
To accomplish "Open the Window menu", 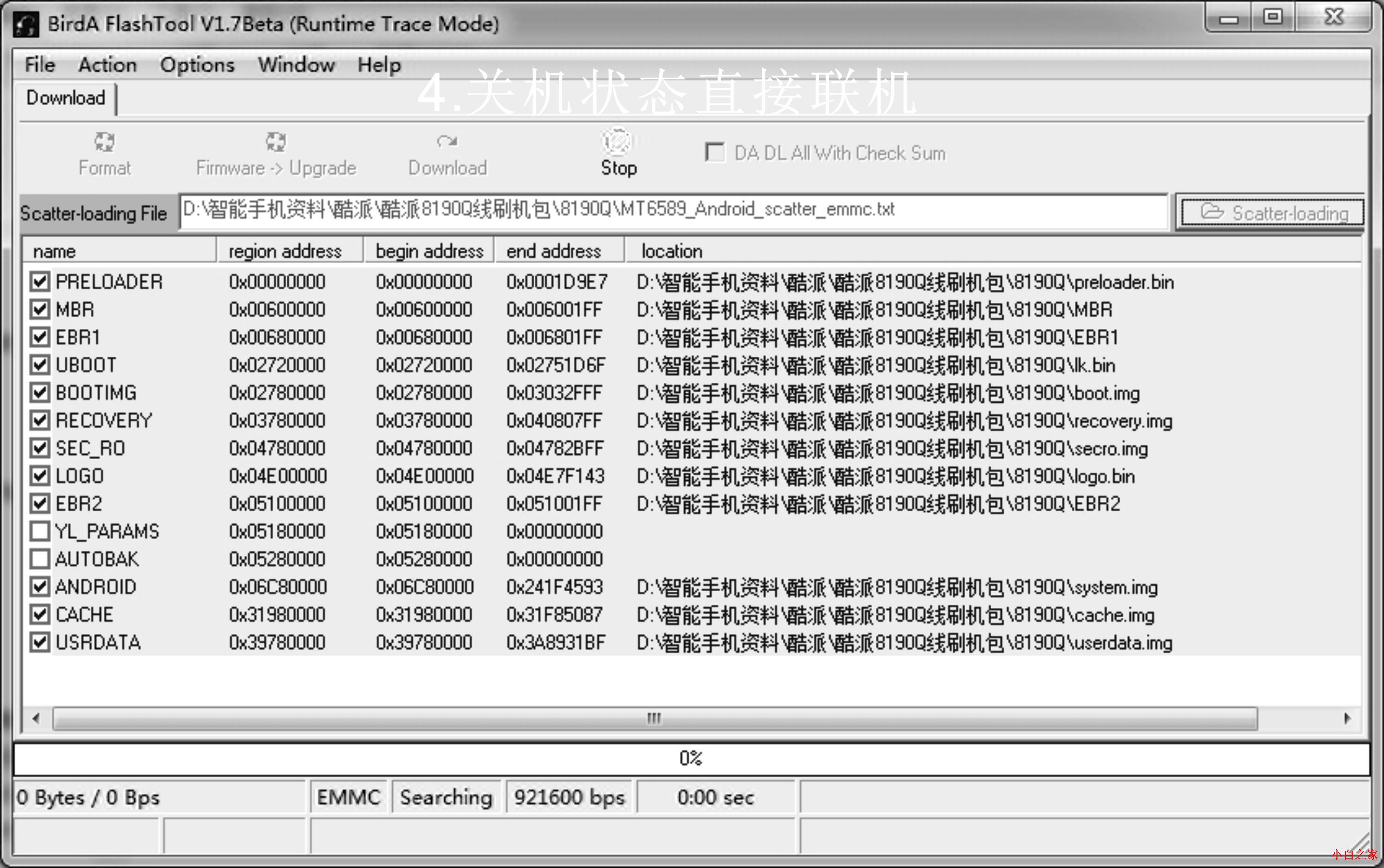I will tap(296, 65).
